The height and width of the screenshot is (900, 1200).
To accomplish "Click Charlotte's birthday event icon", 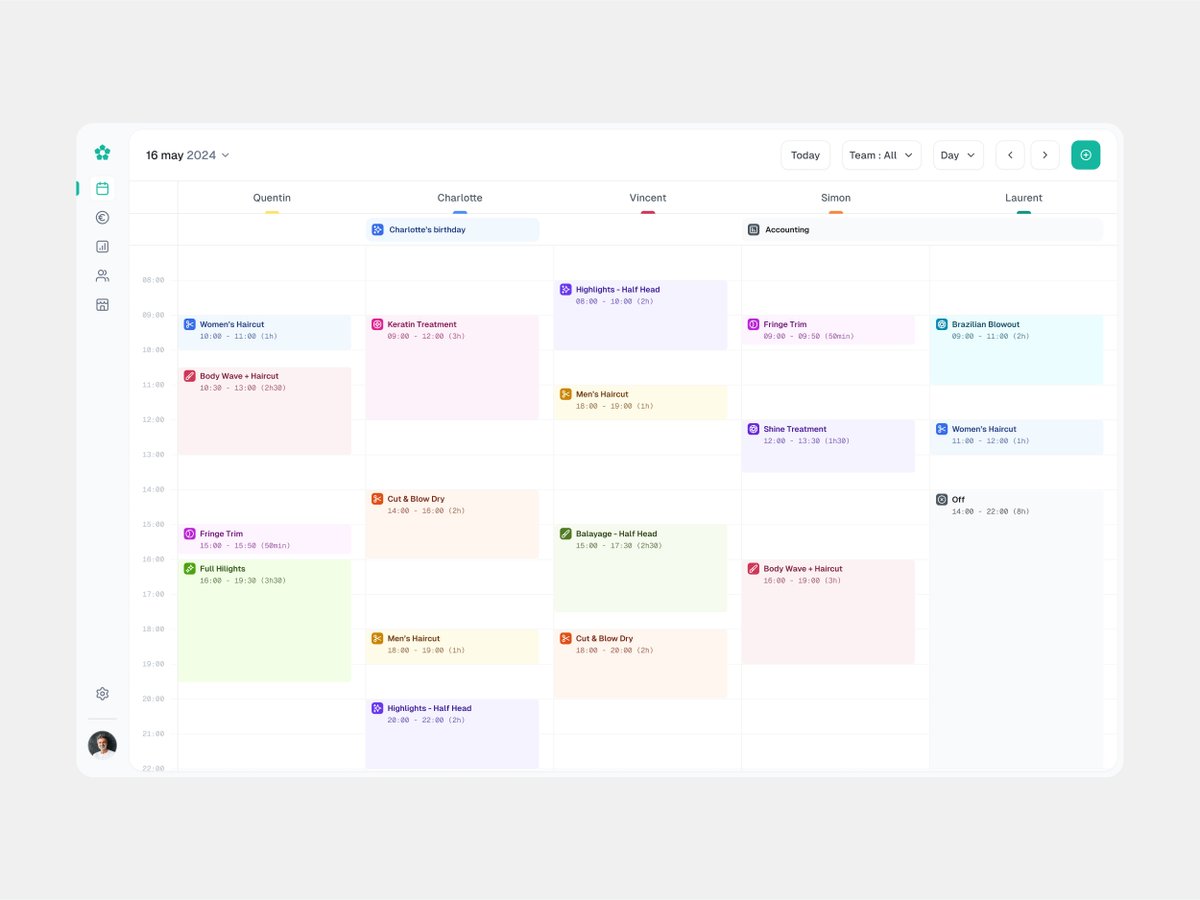I will 377,229.
